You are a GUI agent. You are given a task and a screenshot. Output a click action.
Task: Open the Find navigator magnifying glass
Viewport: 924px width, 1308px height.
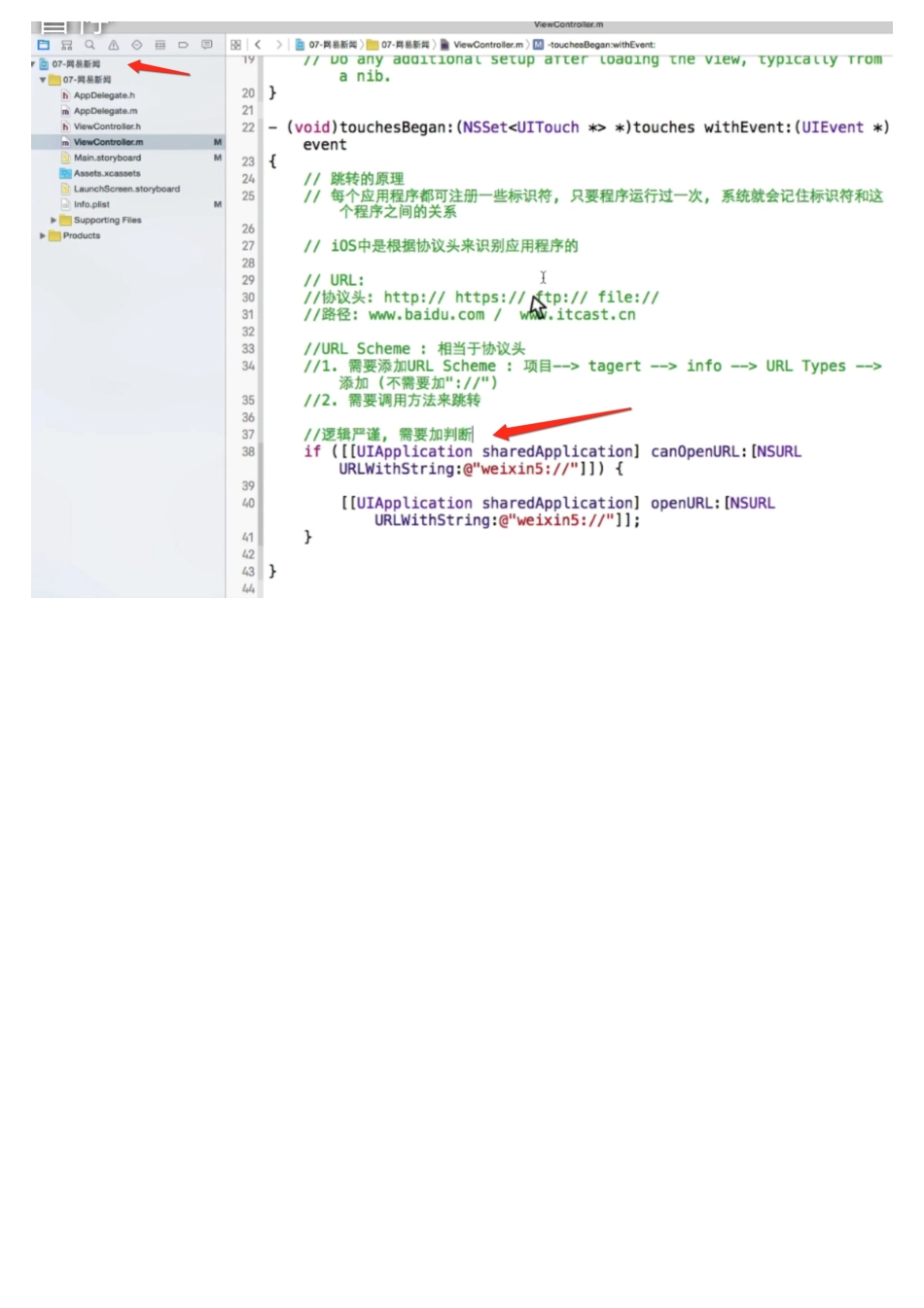(89, 45)
